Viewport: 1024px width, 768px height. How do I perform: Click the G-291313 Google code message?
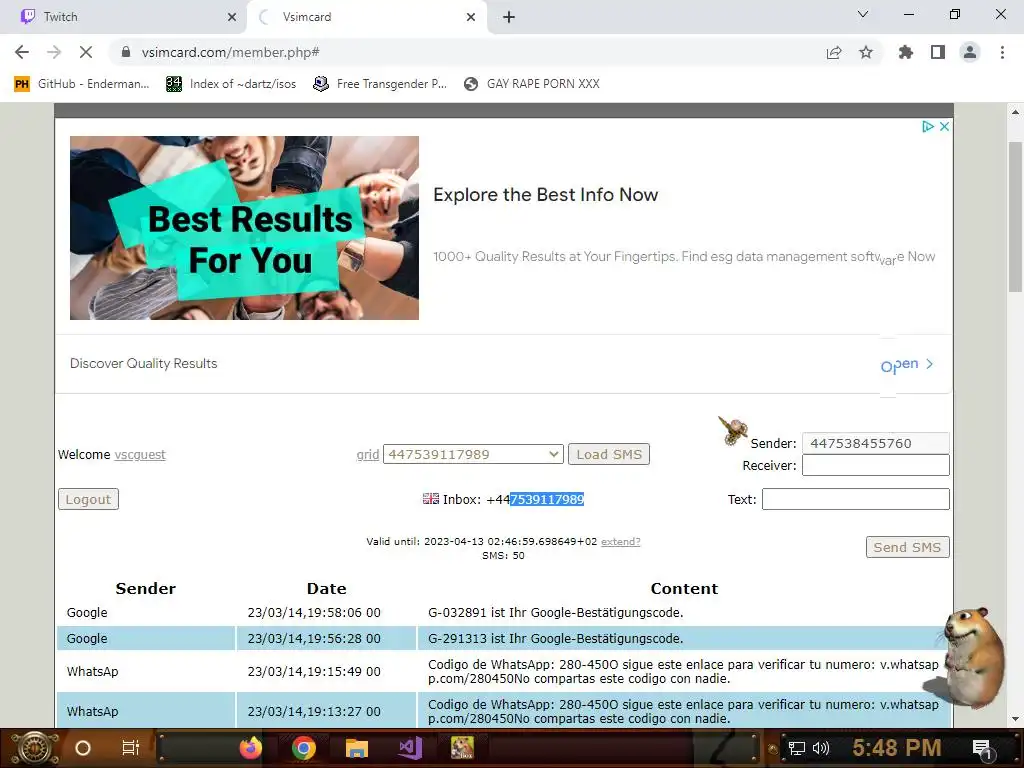555,639
